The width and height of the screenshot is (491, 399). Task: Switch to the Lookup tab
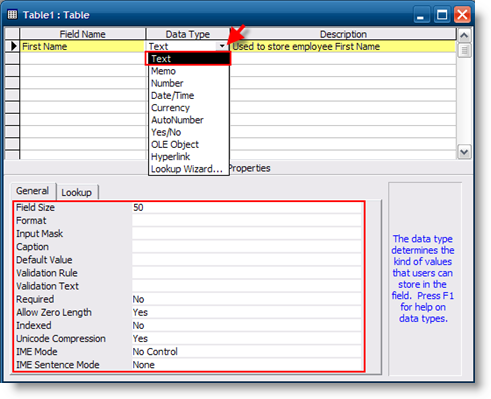(x=77, y=192)
